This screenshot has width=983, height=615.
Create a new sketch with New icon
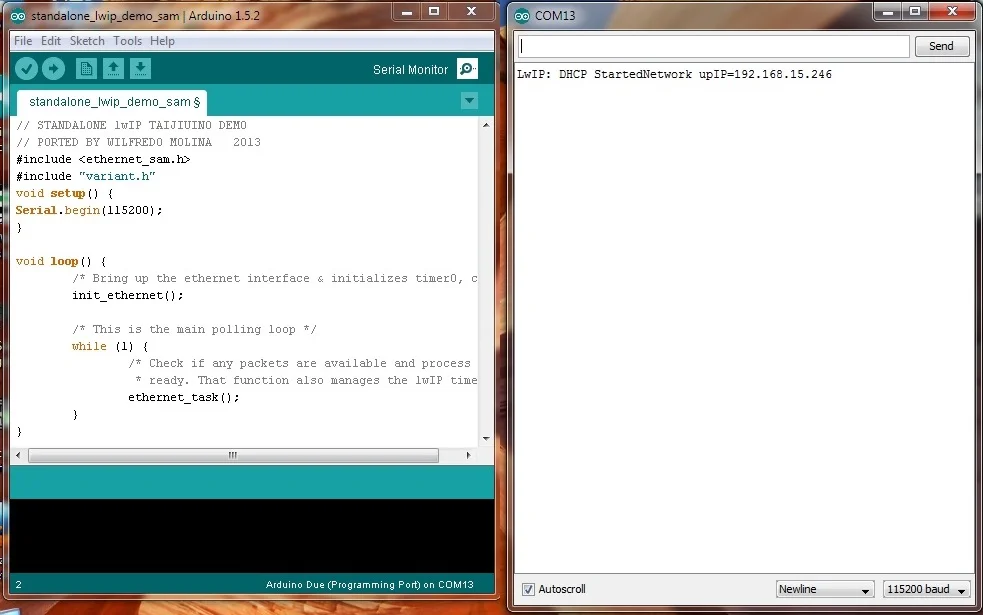(x=86, y=68)
